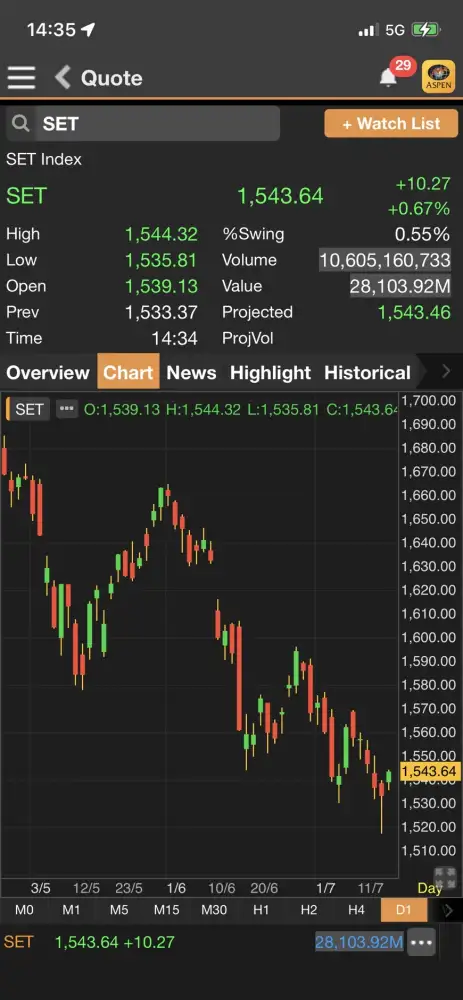Image resolution: width=463 pixels, height=1000 pixels.
Task: Open chart options ellipsis next to SET
Action: [66, 409]
